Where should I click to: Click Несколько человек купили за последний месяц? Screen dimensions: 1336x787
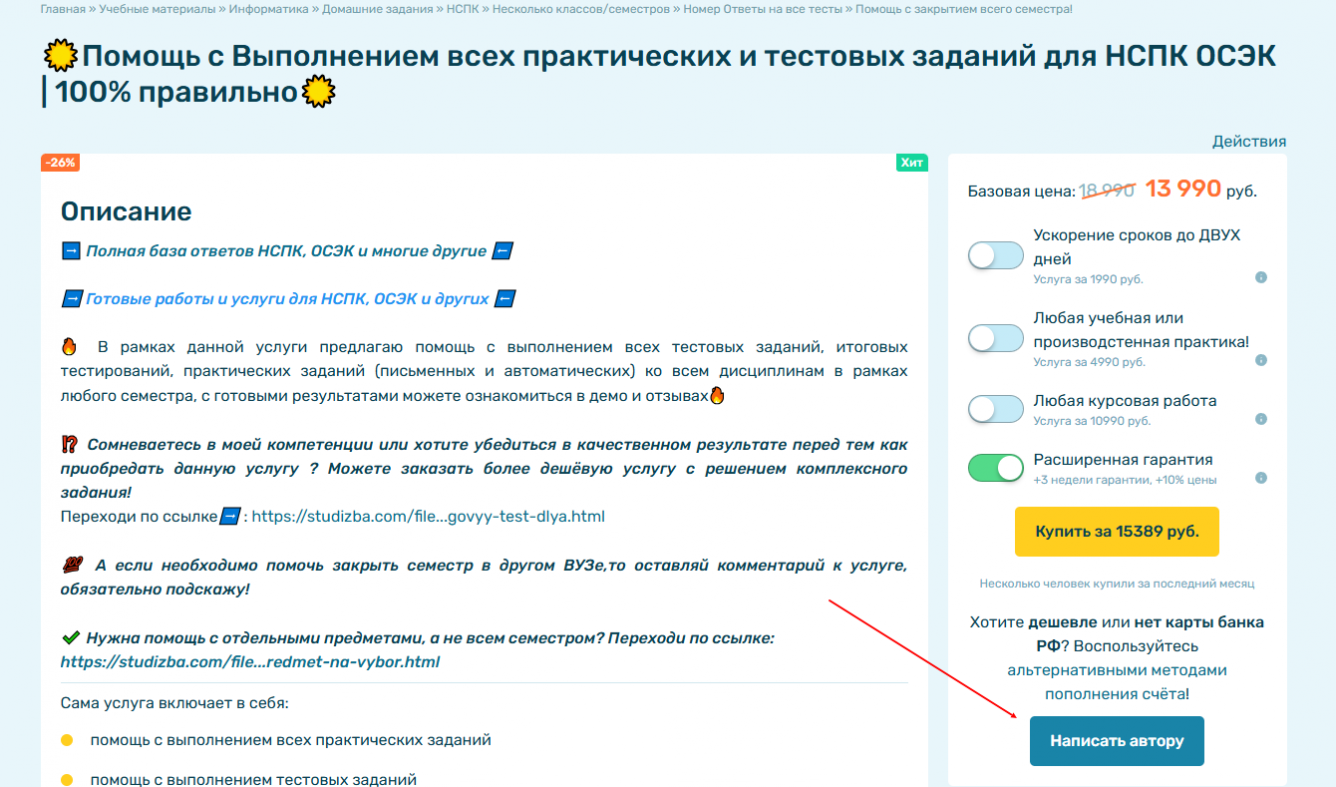(x=1117, y=583)
